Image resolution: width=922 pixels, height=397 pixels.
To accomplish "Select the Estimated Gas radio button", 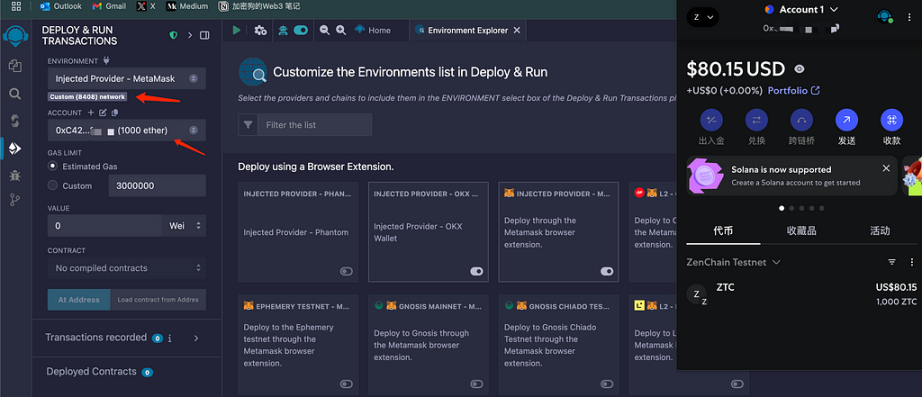I will pyautogui.click(x=53, y=166).
